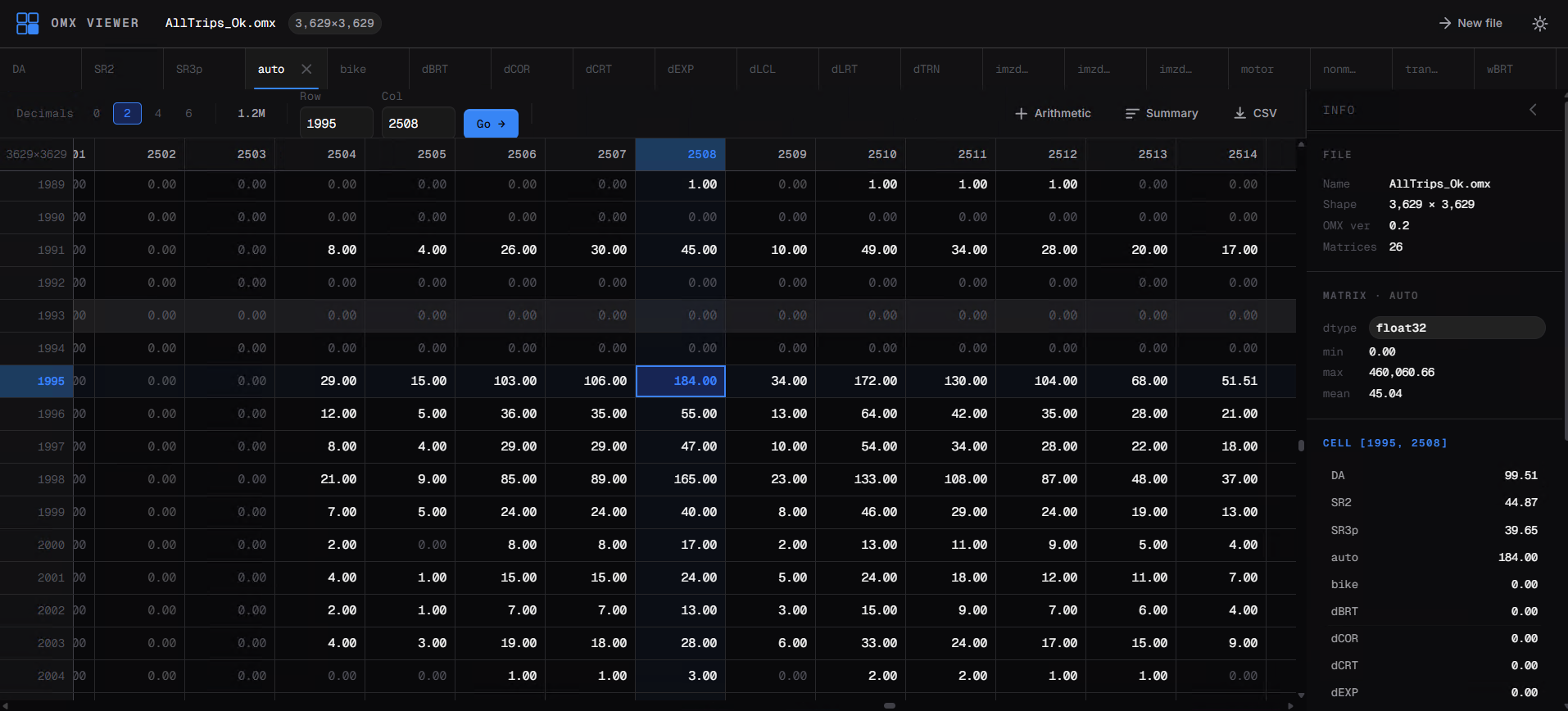The image size is (1568, 711).
Task: Collapse the INFO panel chevron
Action: (x=1533, y=110)
